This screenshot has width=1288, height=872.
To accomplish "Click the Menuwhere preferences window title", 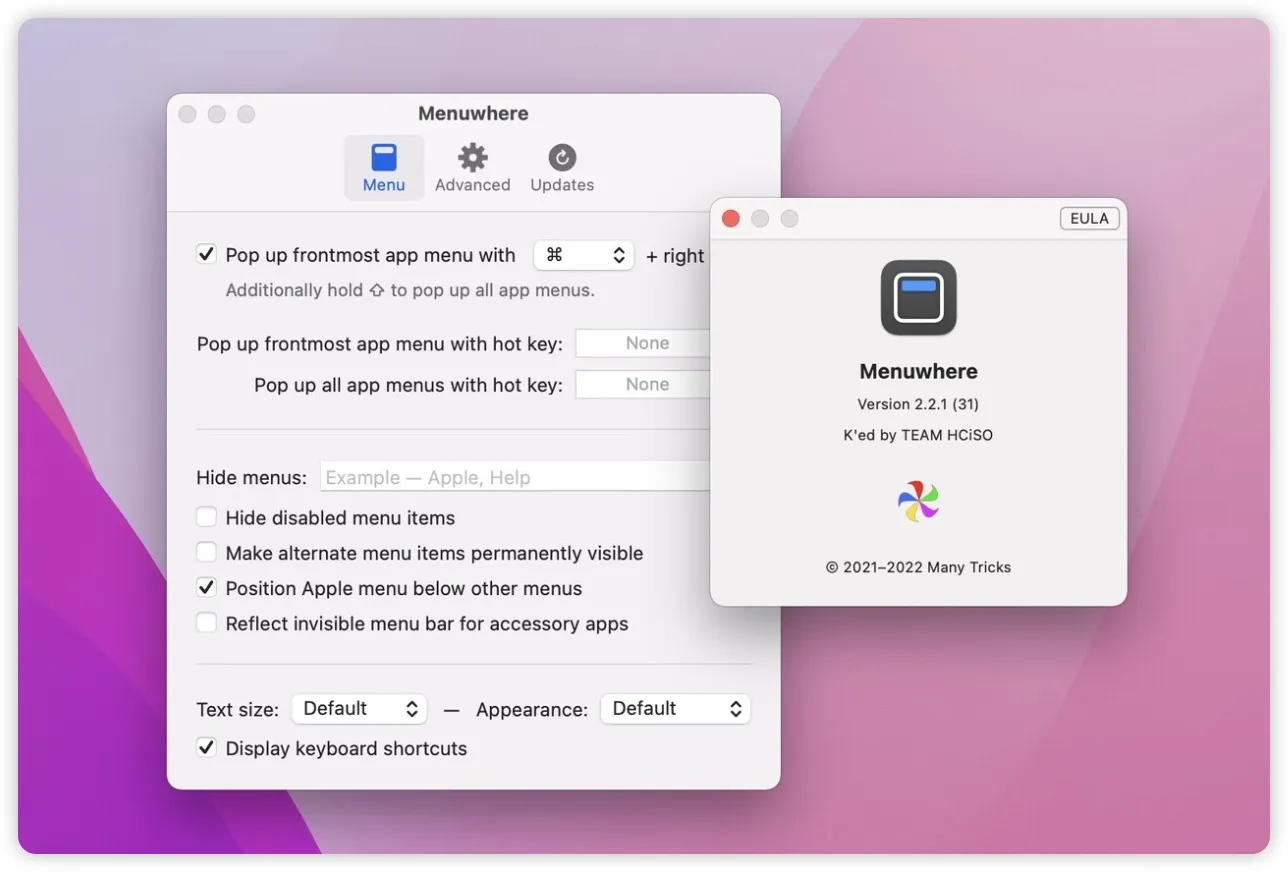I will point(473,113).
